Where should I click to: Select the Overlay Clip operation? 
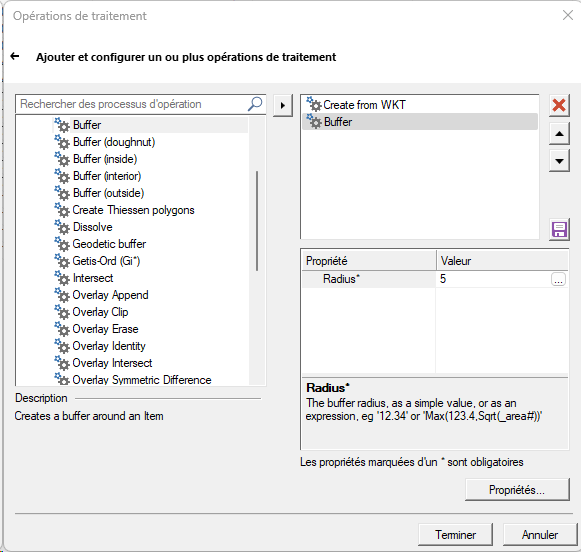[100, 312]
